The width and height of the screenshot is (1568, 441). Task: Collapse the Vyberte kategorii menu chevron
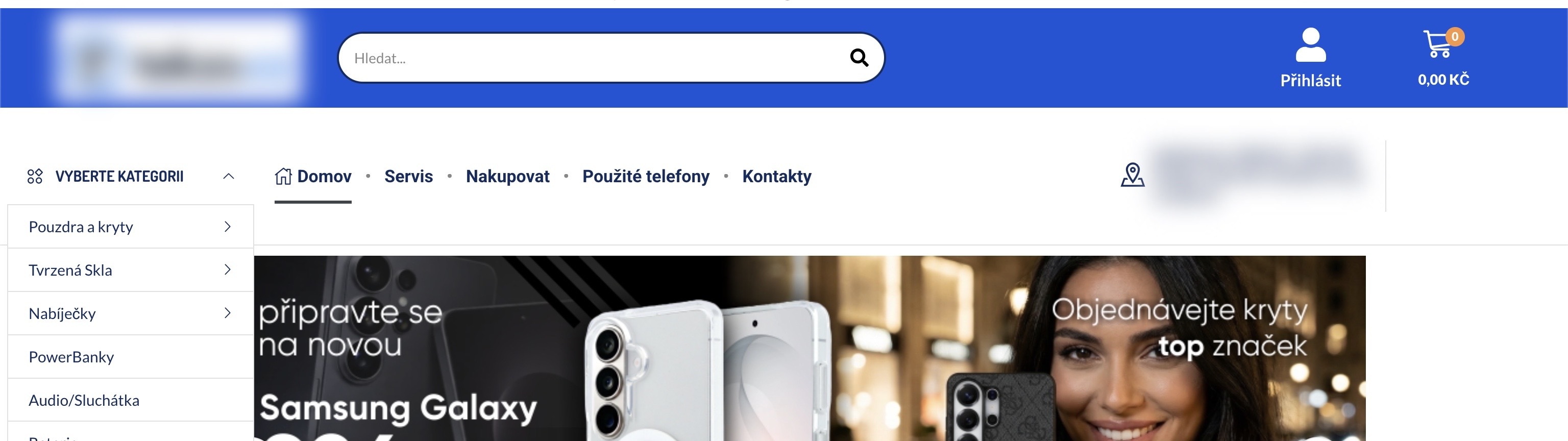(228, 176)
